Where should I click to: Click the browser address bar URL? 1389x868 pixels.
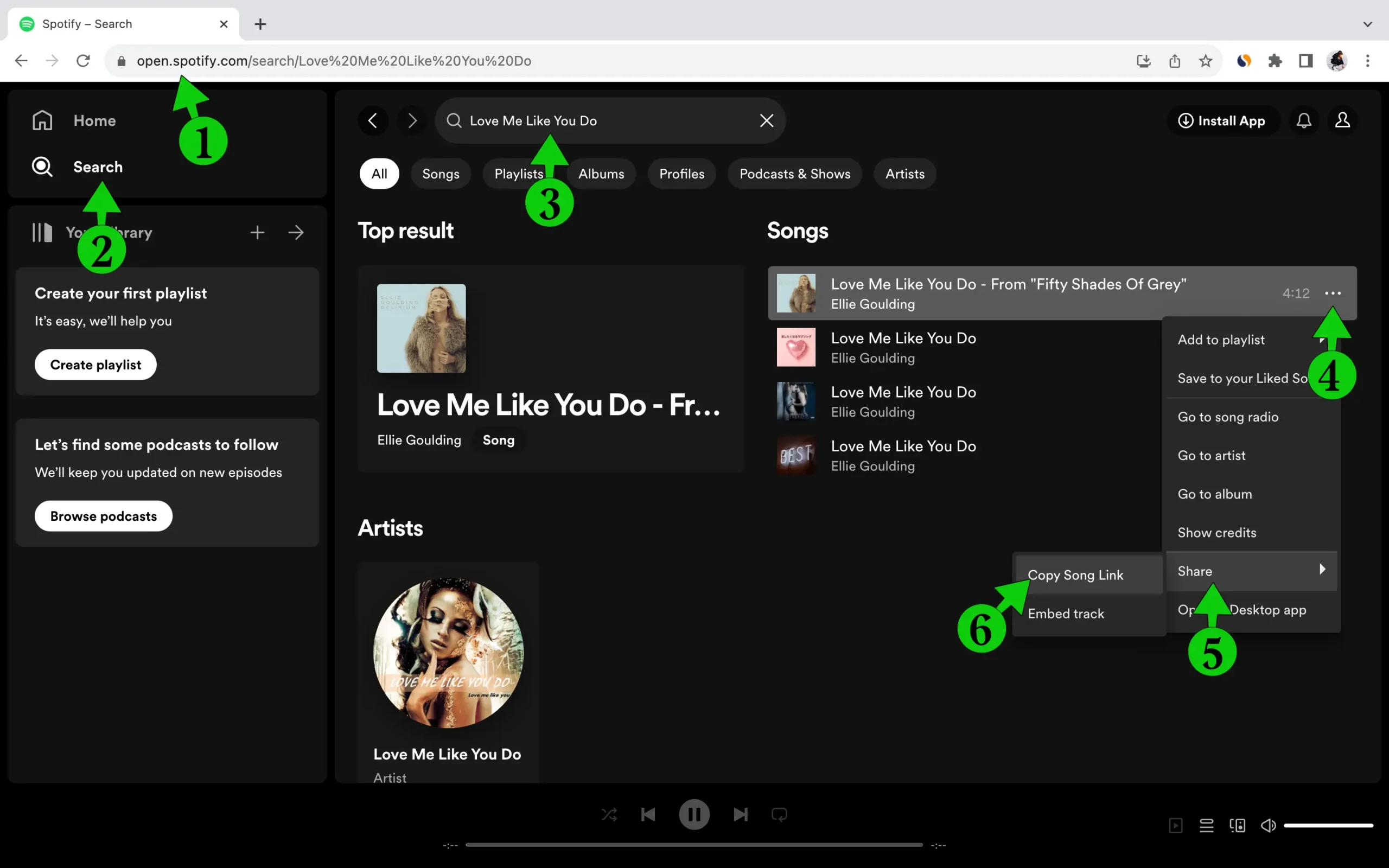click(x=334, y=61)
